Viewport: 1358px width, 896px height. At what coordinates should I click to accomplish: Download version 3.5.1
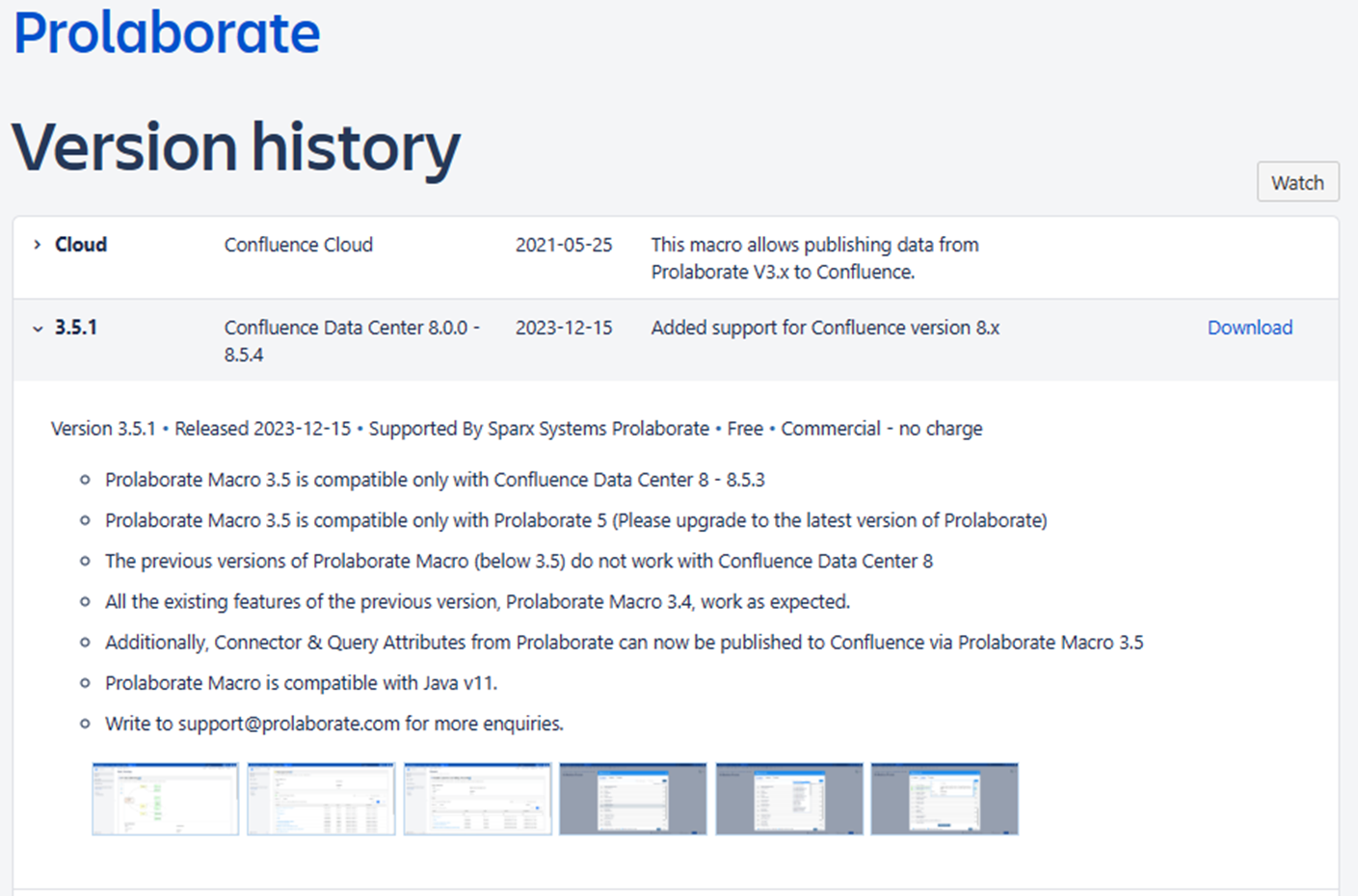1250,328
